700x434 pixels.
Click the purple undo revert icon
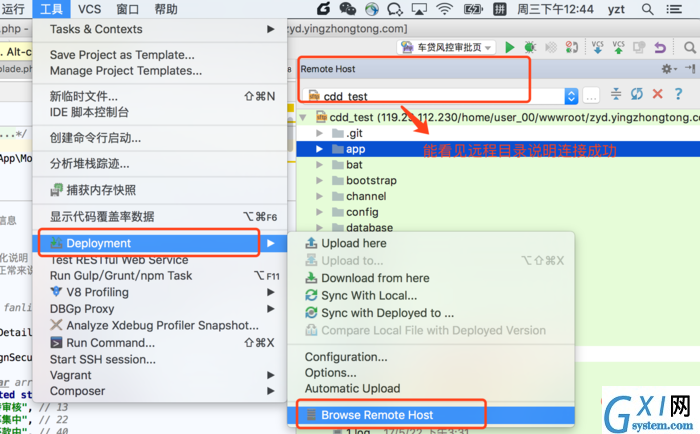tap(660, 47)
